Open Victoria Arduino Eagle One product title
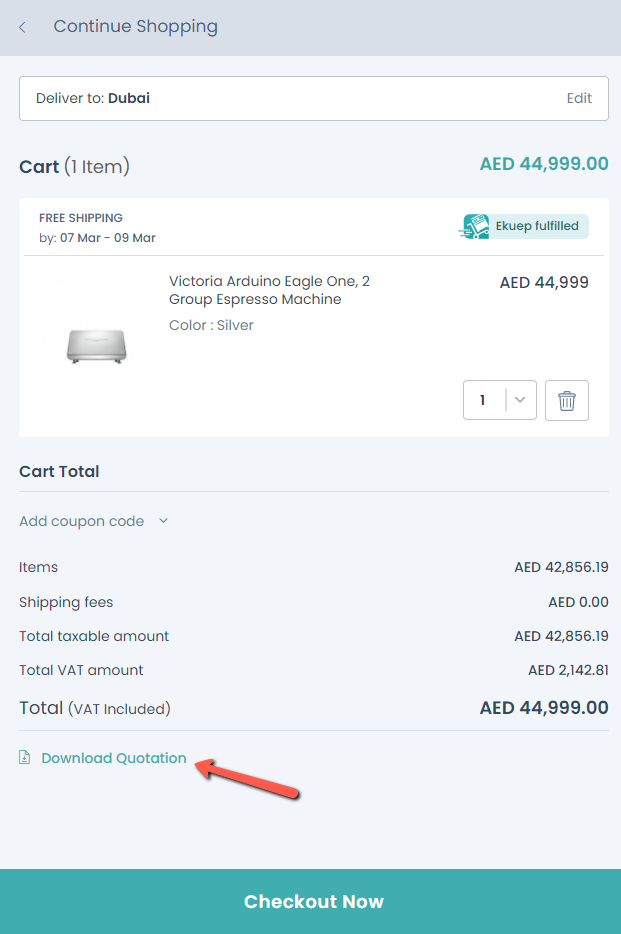The image size is (621, 934). [269, 290]
